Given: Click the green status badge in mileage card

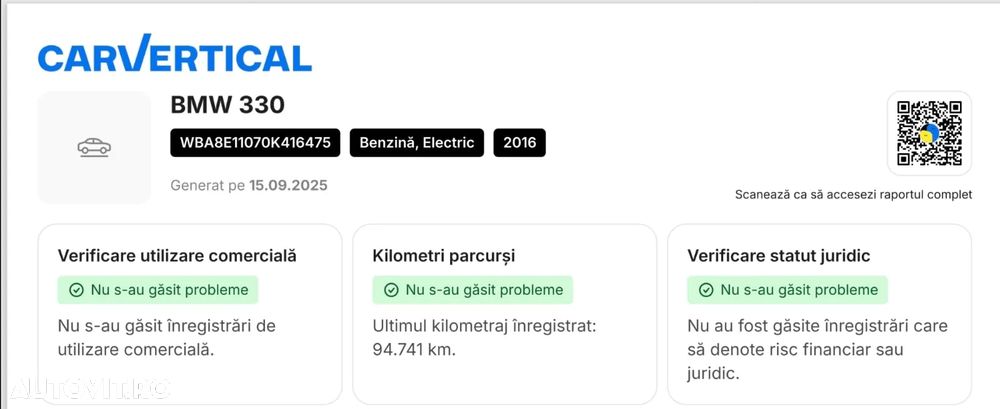Looking at the screenshot, I should click(x=473, y=290).
